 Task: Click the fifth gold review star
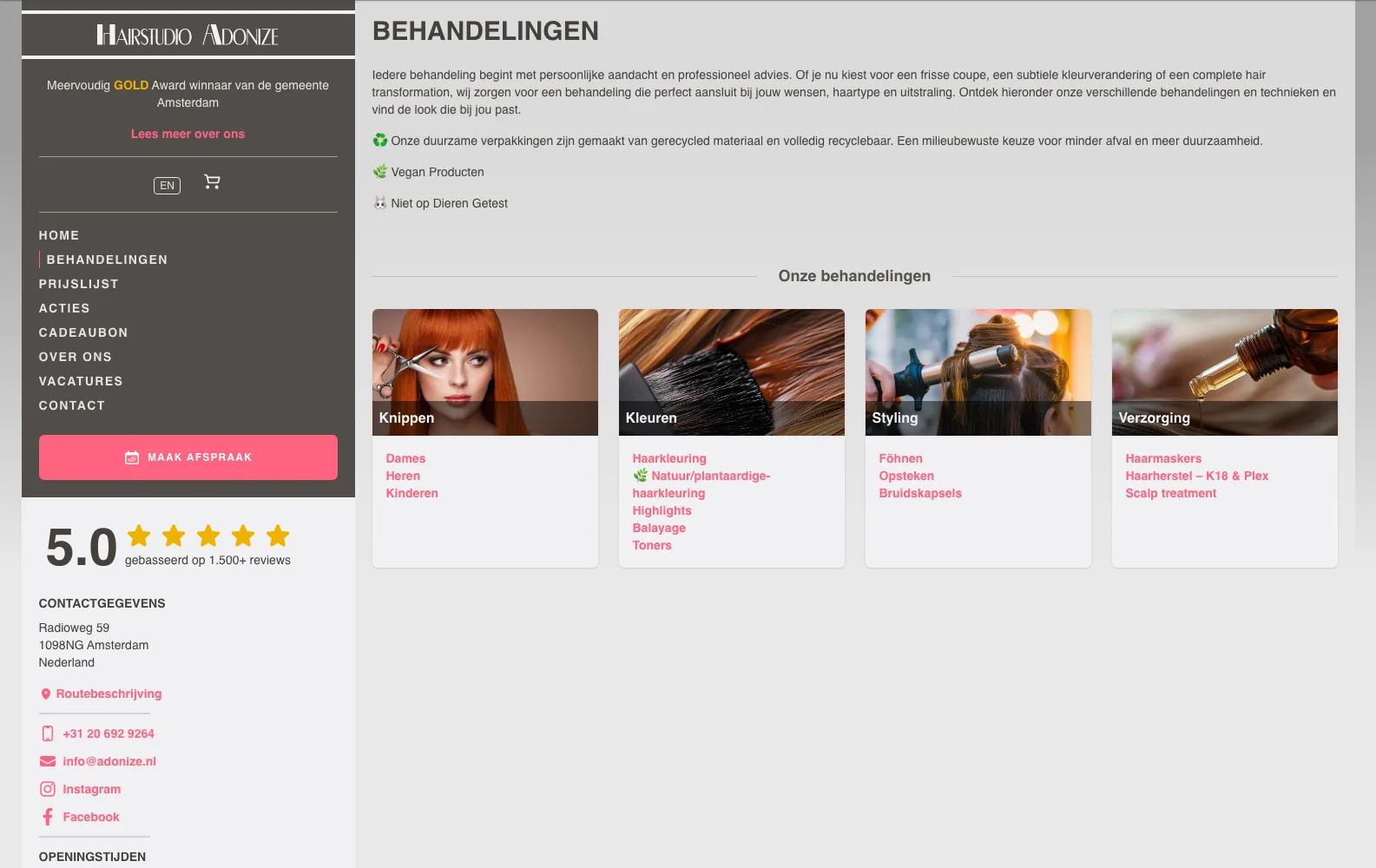tap(278, 536)
